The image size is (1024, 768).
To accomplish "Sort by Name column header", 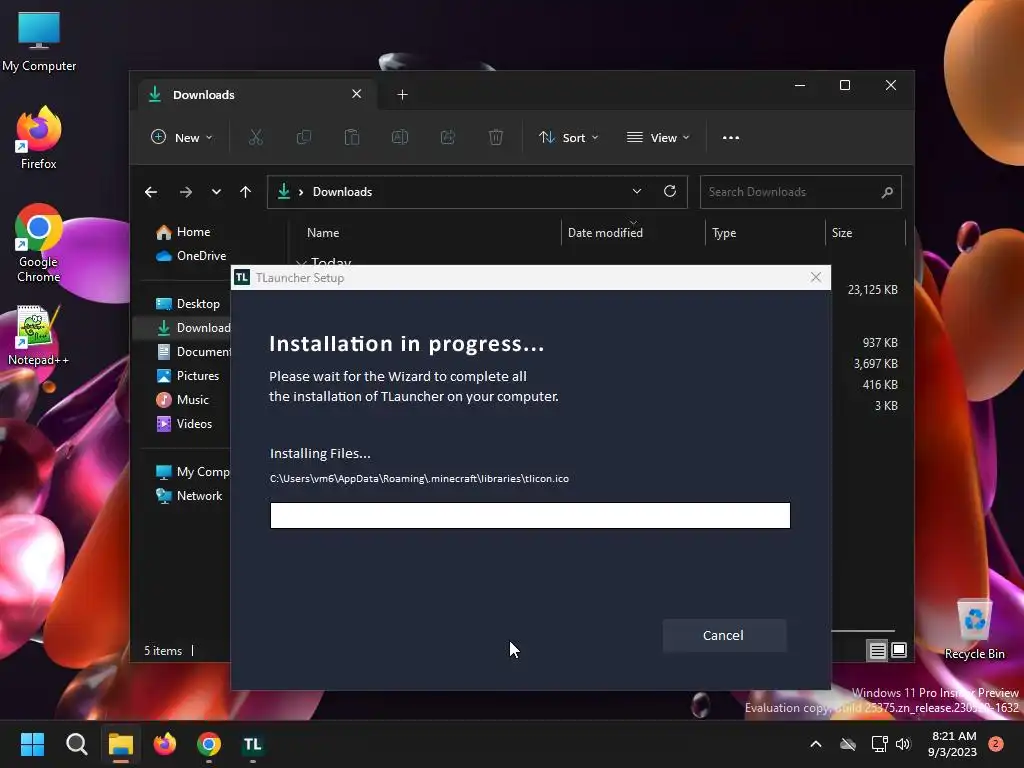I will point(323,233).
